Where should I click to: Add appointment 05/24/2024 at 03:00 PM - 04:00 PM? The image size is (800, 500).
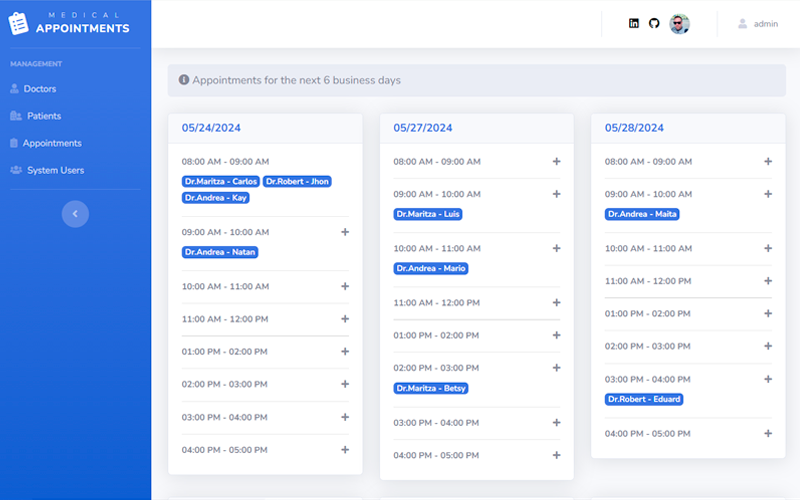(x=345, y=417)
